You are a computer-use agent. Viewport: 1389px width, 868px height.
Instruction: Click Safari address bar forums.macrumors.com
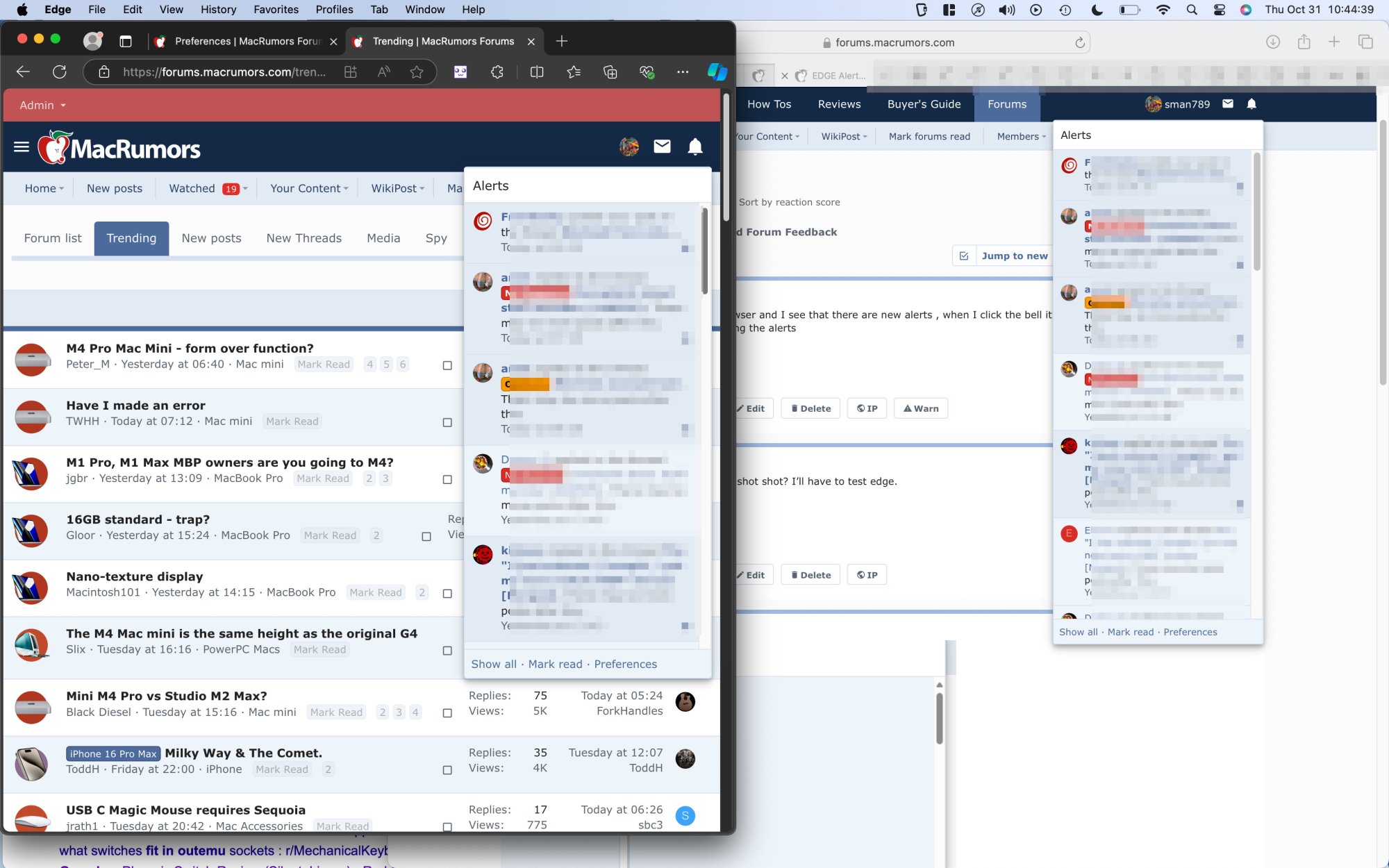(x=895, y=42)
